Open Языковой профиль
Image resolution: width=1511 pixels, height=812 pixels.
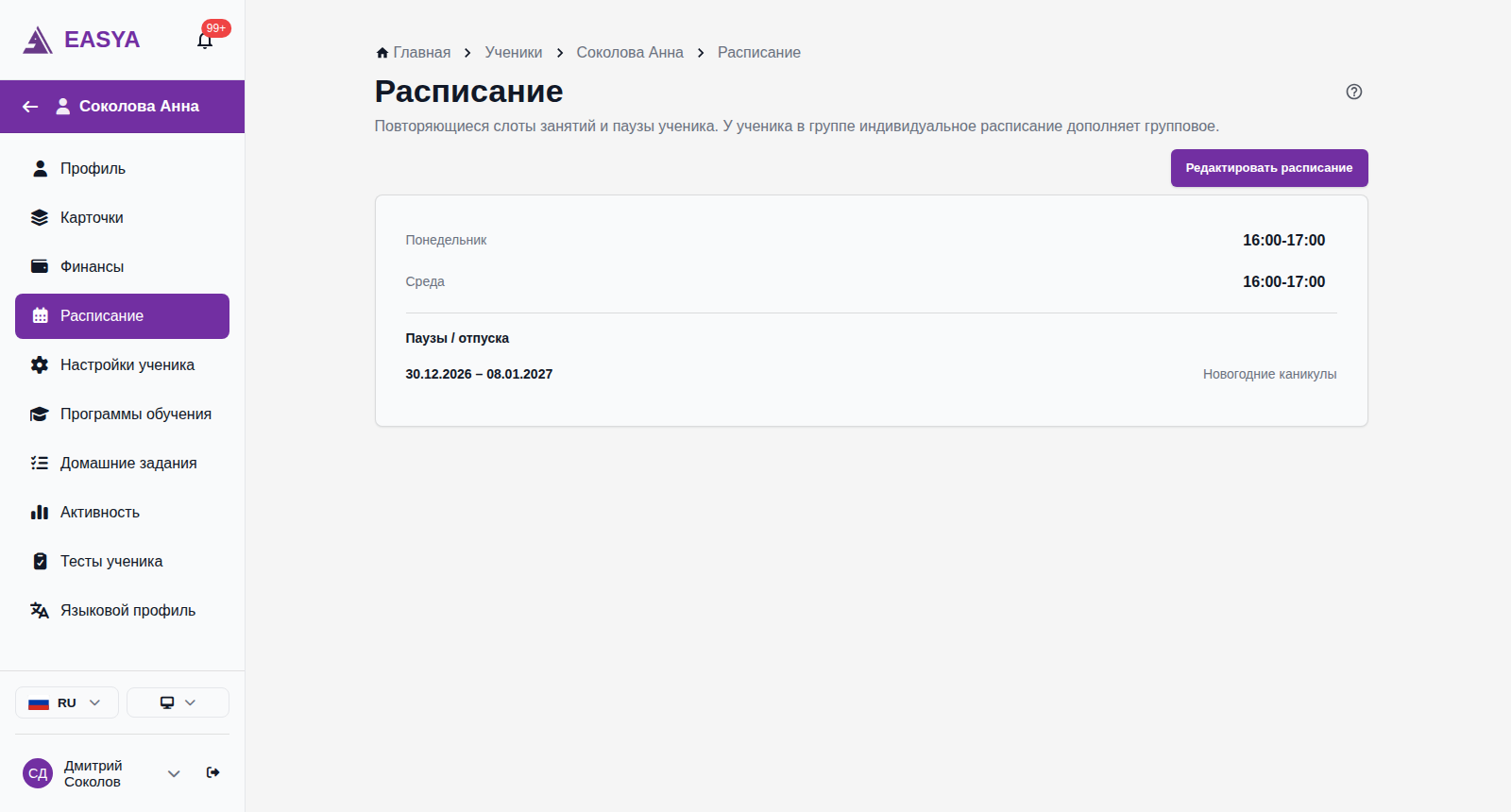click(122, 610)
